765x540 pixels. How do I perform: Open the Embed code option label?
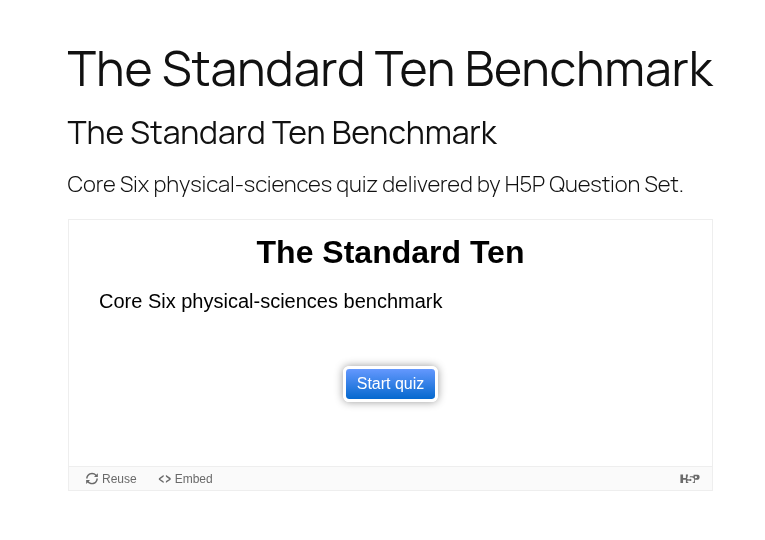click(194, 479)
